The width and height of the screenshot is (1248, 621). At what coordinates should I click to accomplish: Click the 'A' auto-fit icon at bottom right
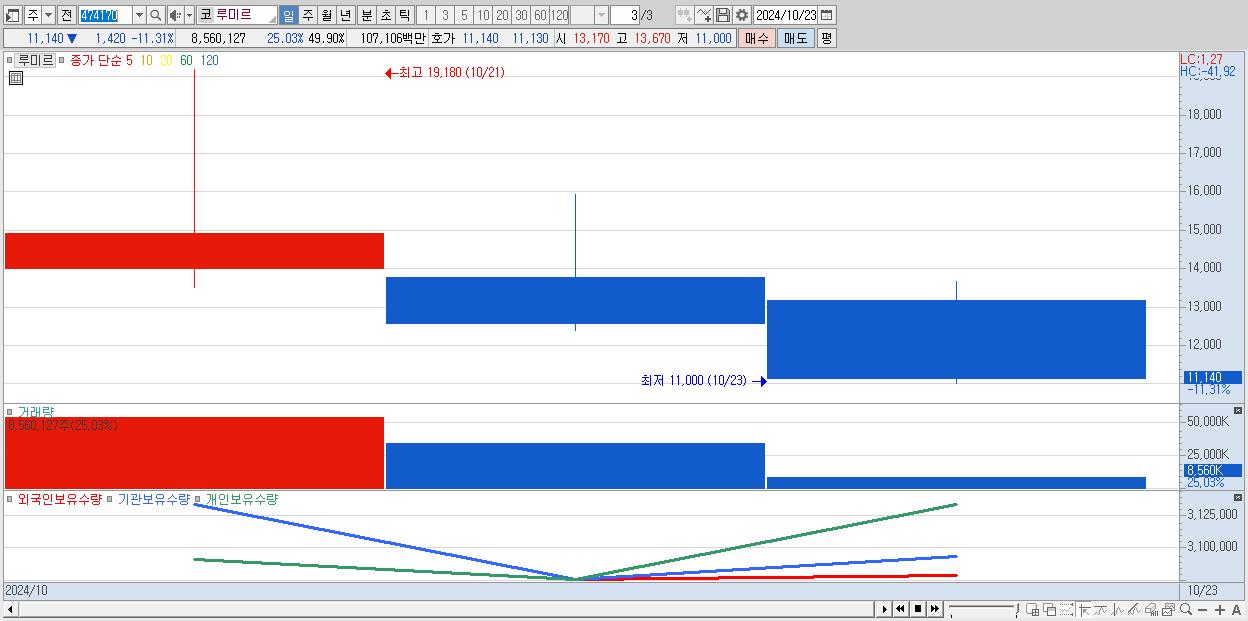point(1236,610)
